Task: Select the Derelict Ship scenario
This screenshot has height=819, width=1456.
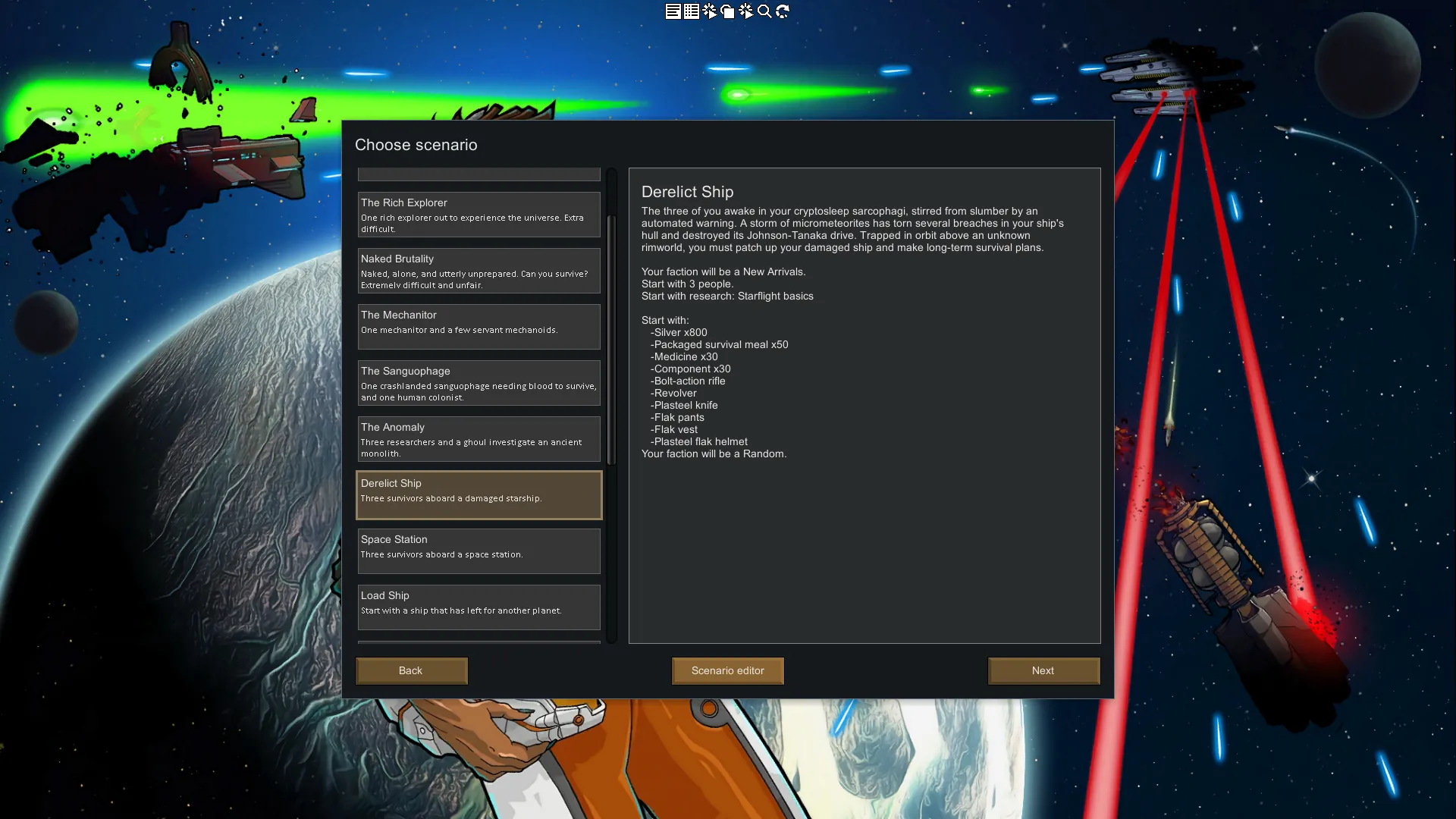Action: (479, 495)
